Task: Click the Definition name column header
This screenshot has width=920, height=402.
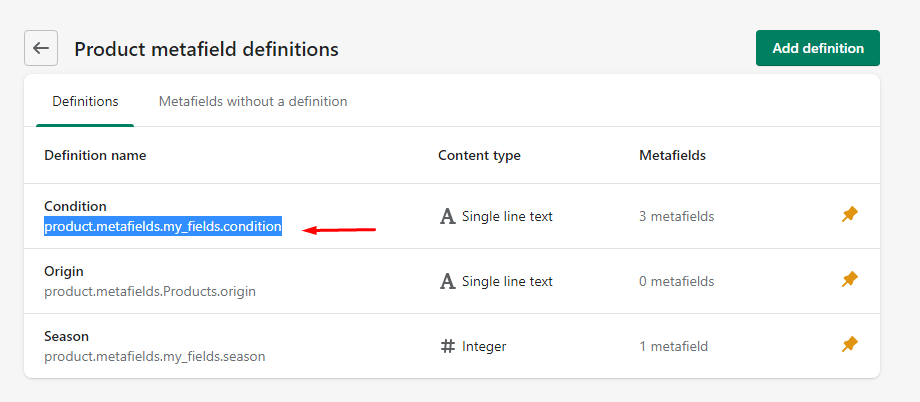Action: pos(95,155)
